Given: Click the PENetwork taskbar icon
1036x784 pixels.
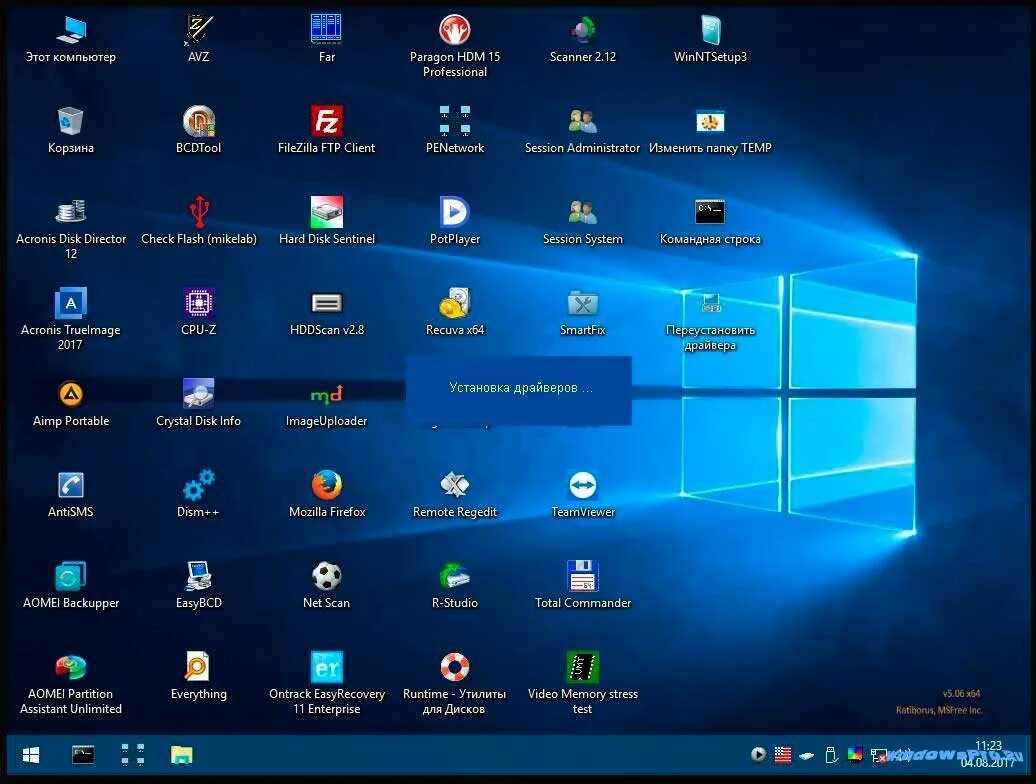Looking at the screenshot, I should [x=133, y=755].
